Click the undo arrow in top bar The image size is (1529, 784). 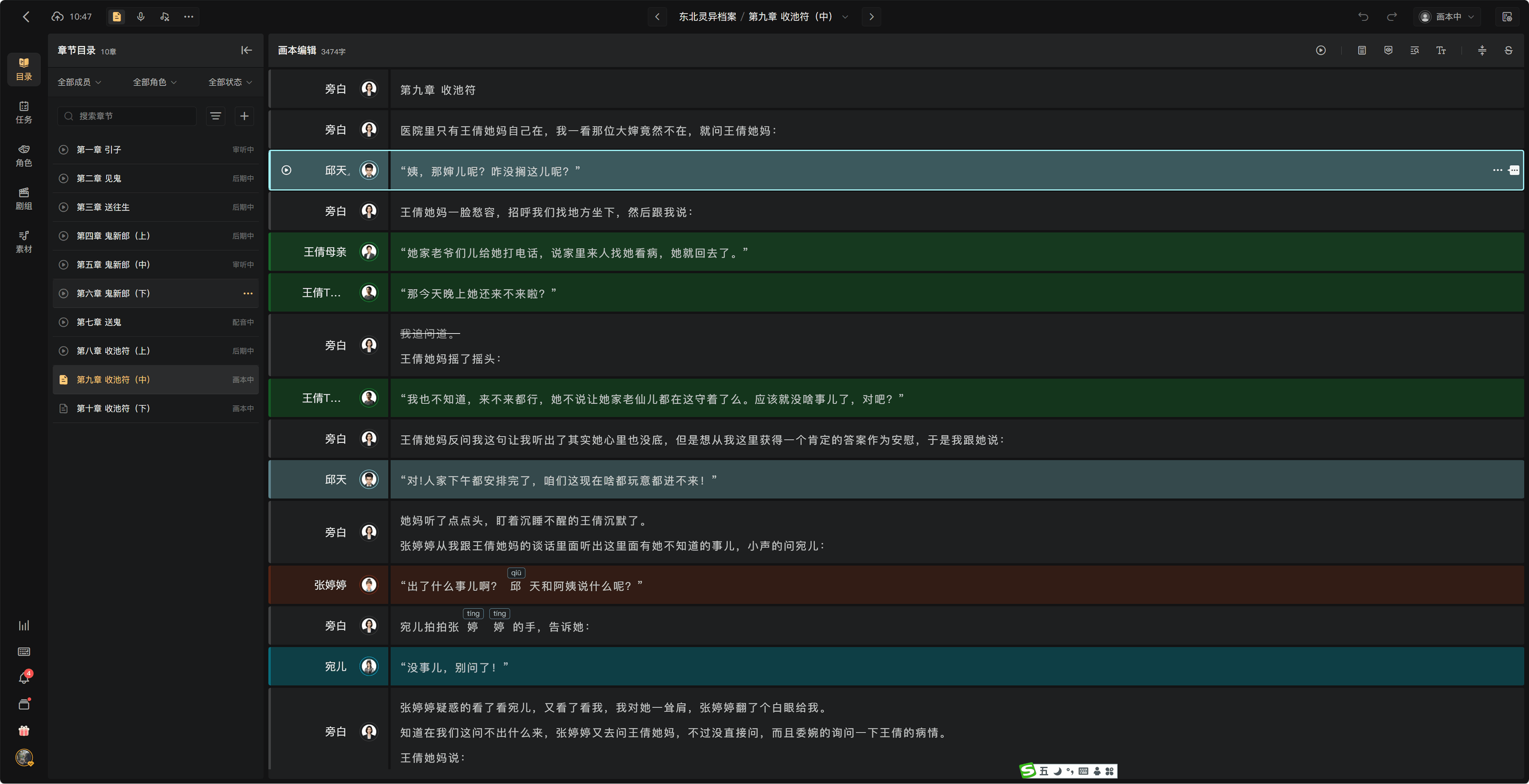click(1363, 17)
